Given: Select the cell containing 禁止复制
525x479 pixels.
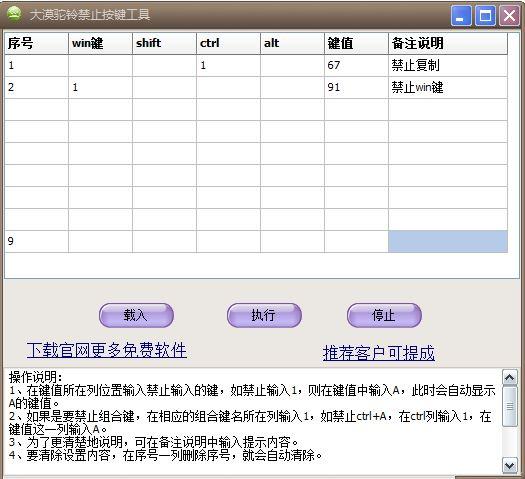Looking at the screenshot, I should (x=448, y=65).
